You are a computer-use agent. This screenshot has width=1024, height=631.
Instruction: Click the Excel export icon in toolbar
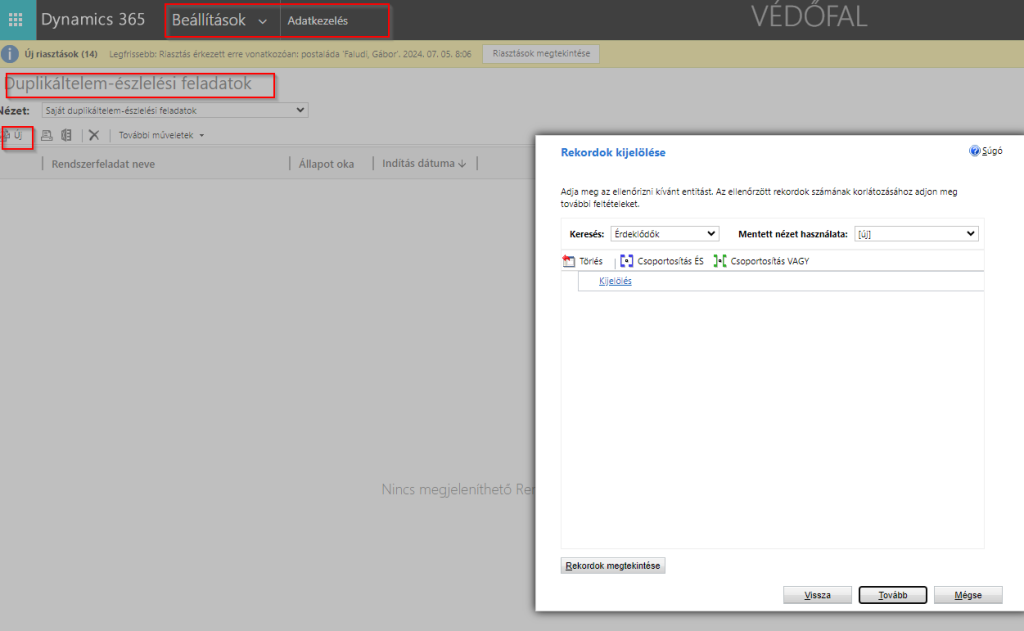(x=66, y=135)
